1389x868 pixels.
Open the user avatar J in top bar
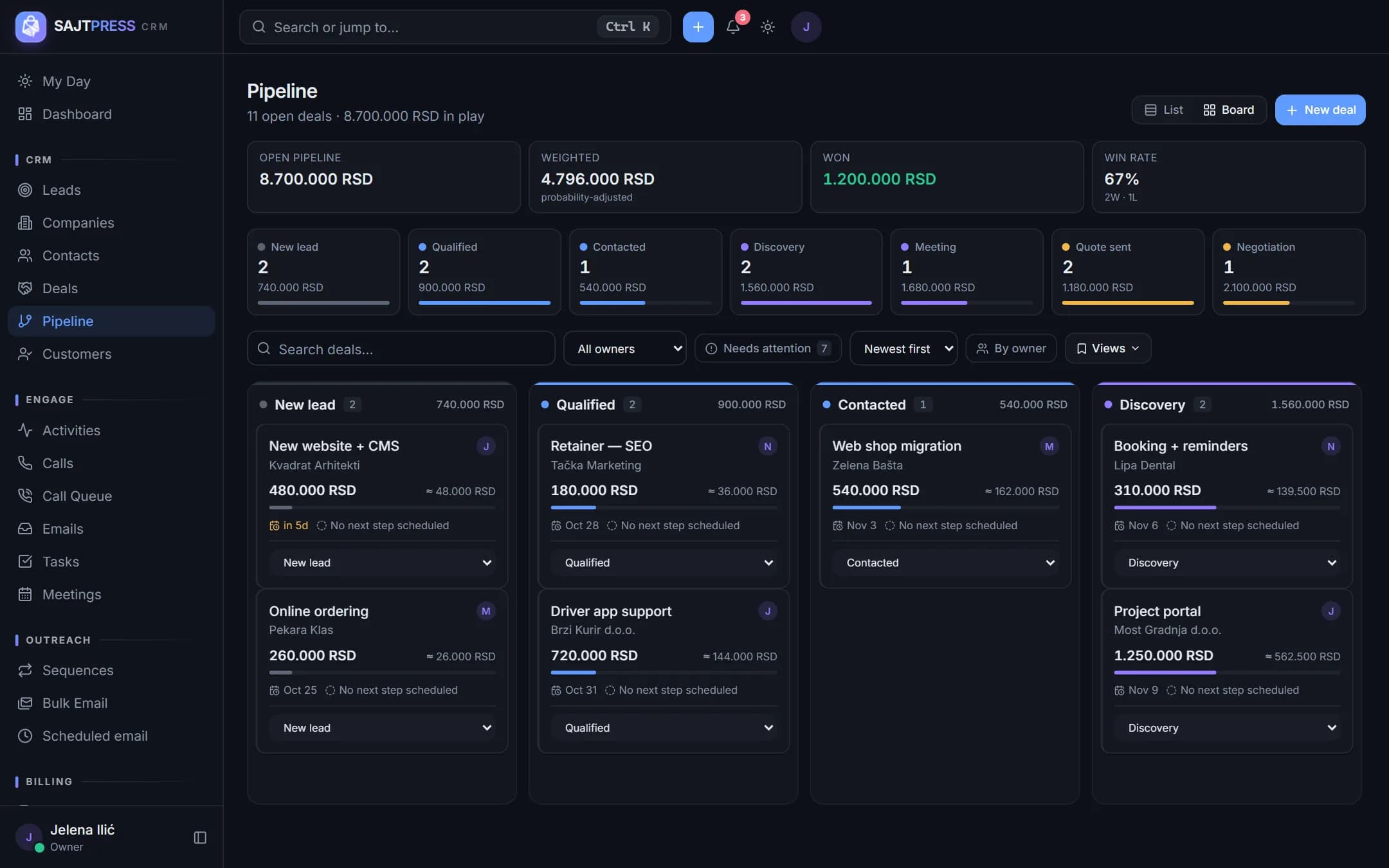806,27
